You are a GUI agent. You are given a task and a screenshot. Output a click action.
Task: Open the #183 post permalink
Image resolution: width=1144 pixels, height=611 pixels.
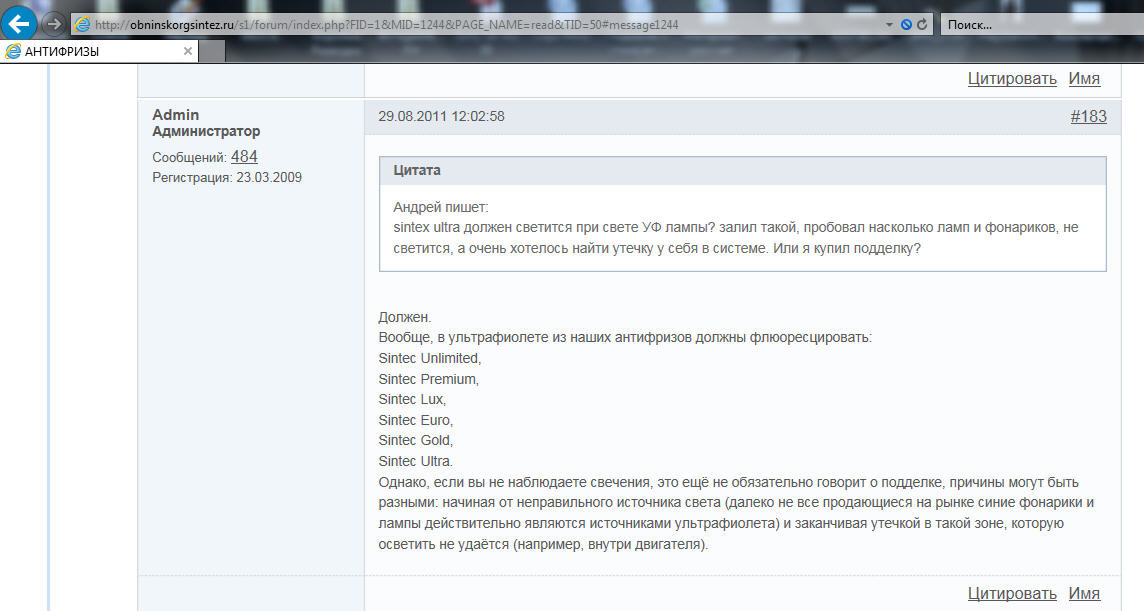tap(1089, 116)
